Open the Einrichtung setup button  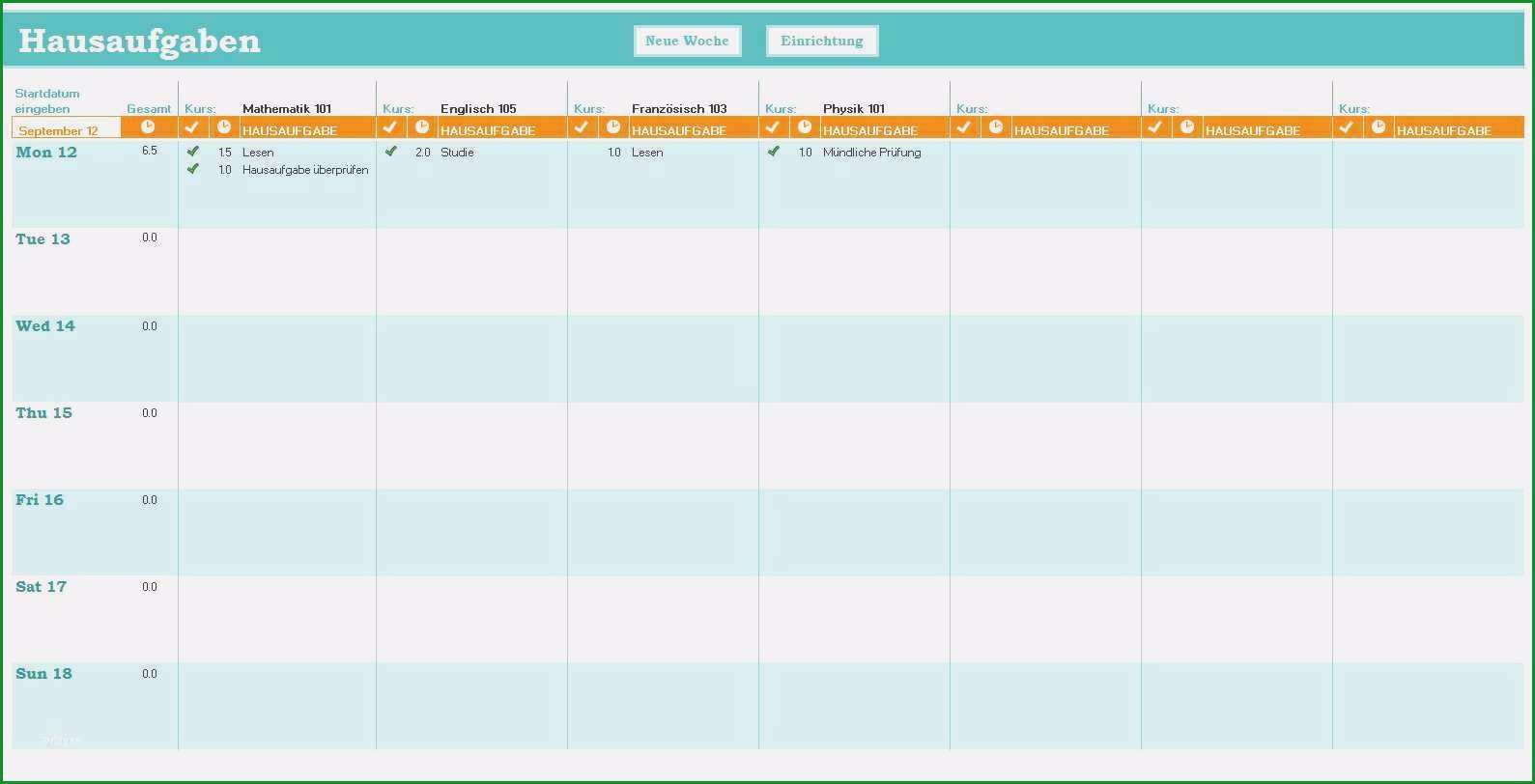coord(822,41)
